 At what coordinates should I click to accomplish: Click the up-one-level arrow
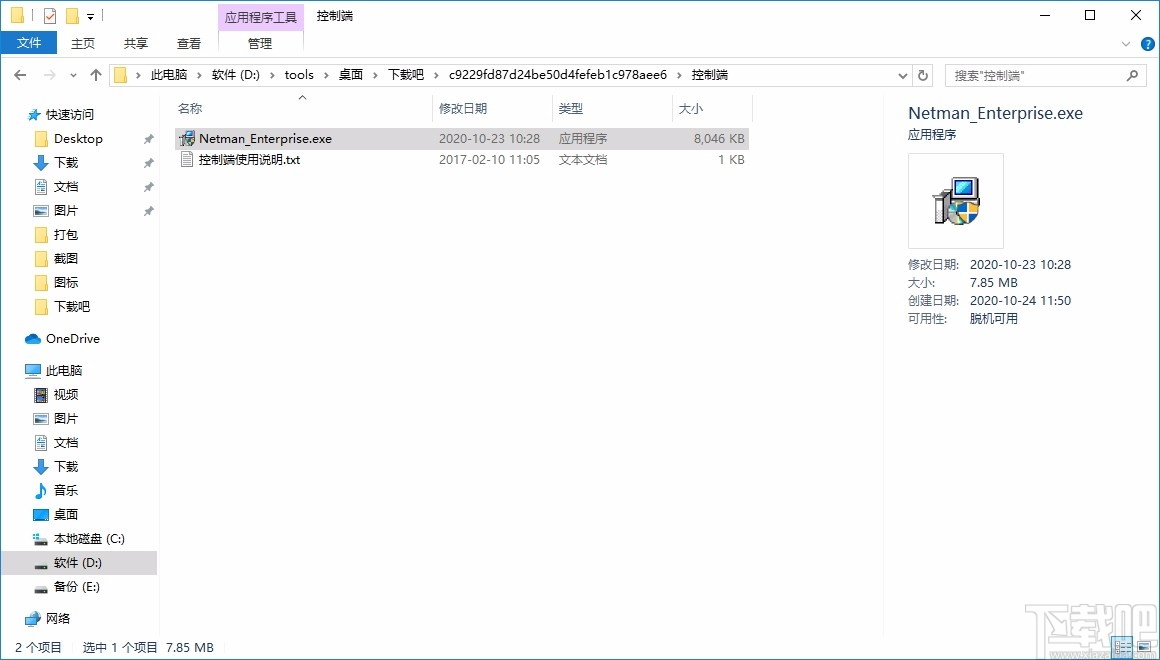(x=95, y=74)
